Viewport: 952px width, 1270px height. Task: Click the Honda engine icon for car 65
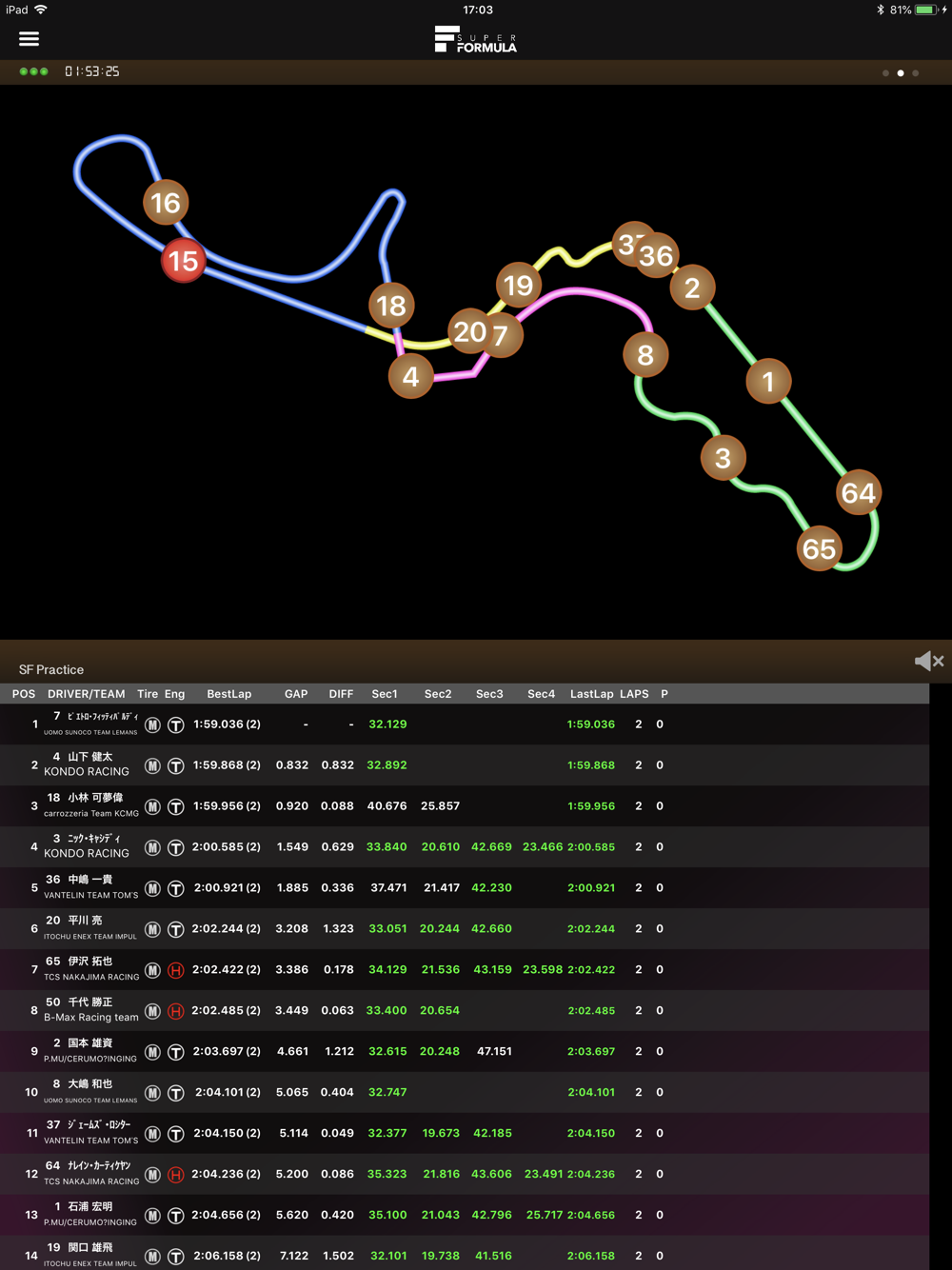click(x=175, y=970)
